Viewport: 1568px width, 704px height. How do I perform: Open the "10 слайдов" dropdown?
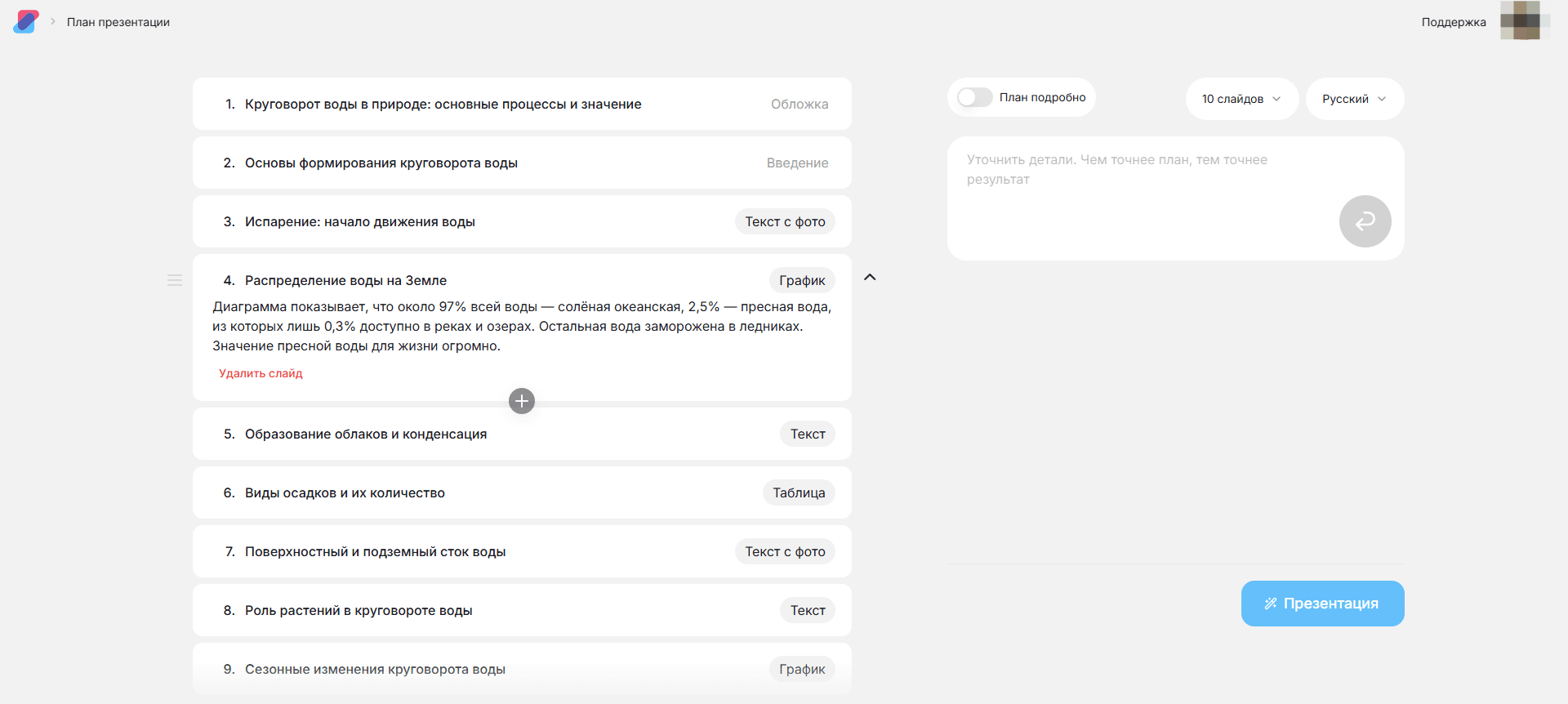click(1241, 99)
